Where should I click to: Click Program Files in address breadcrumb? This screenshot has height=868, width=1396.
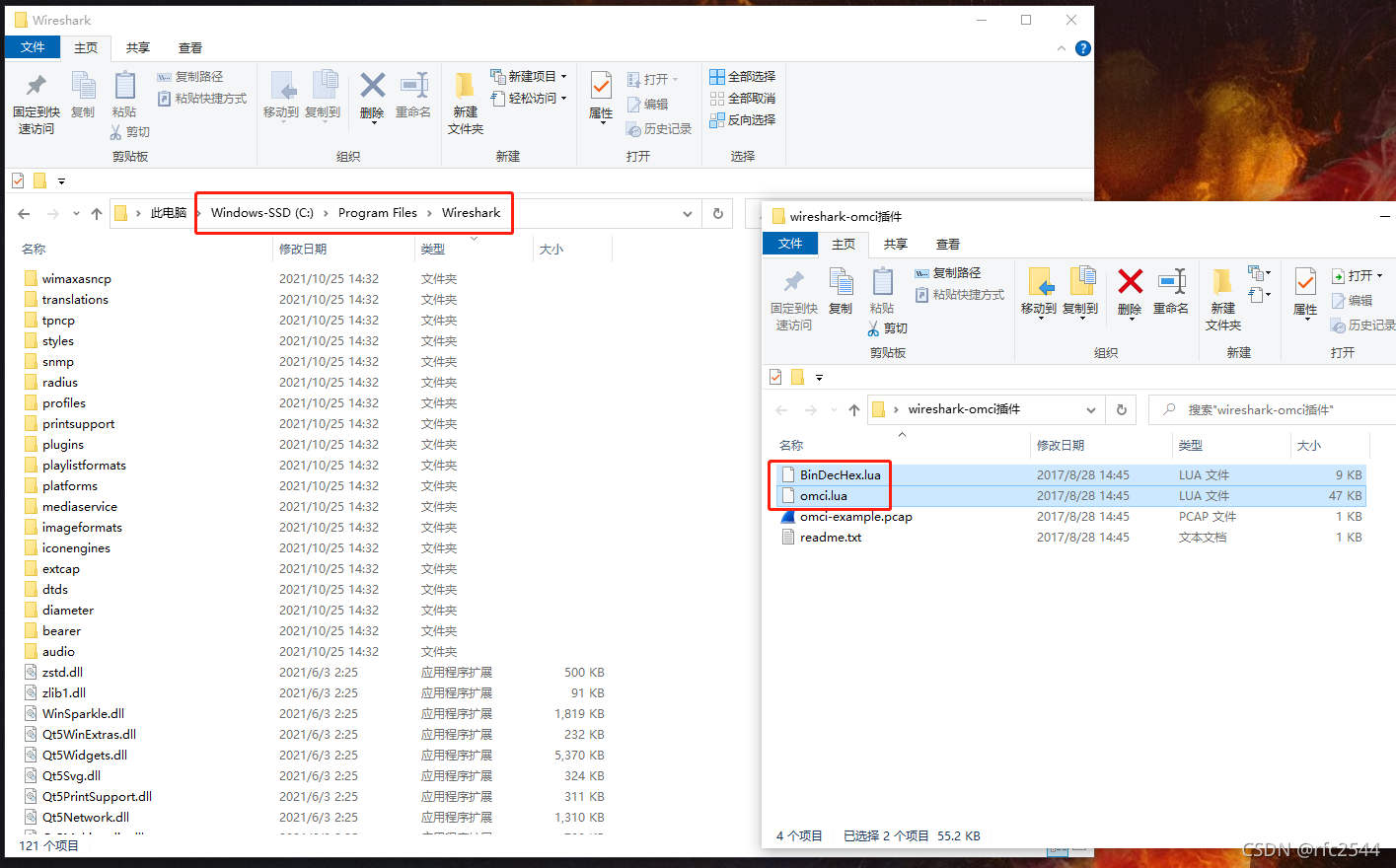pyautogui.click(x=378, y=213)
